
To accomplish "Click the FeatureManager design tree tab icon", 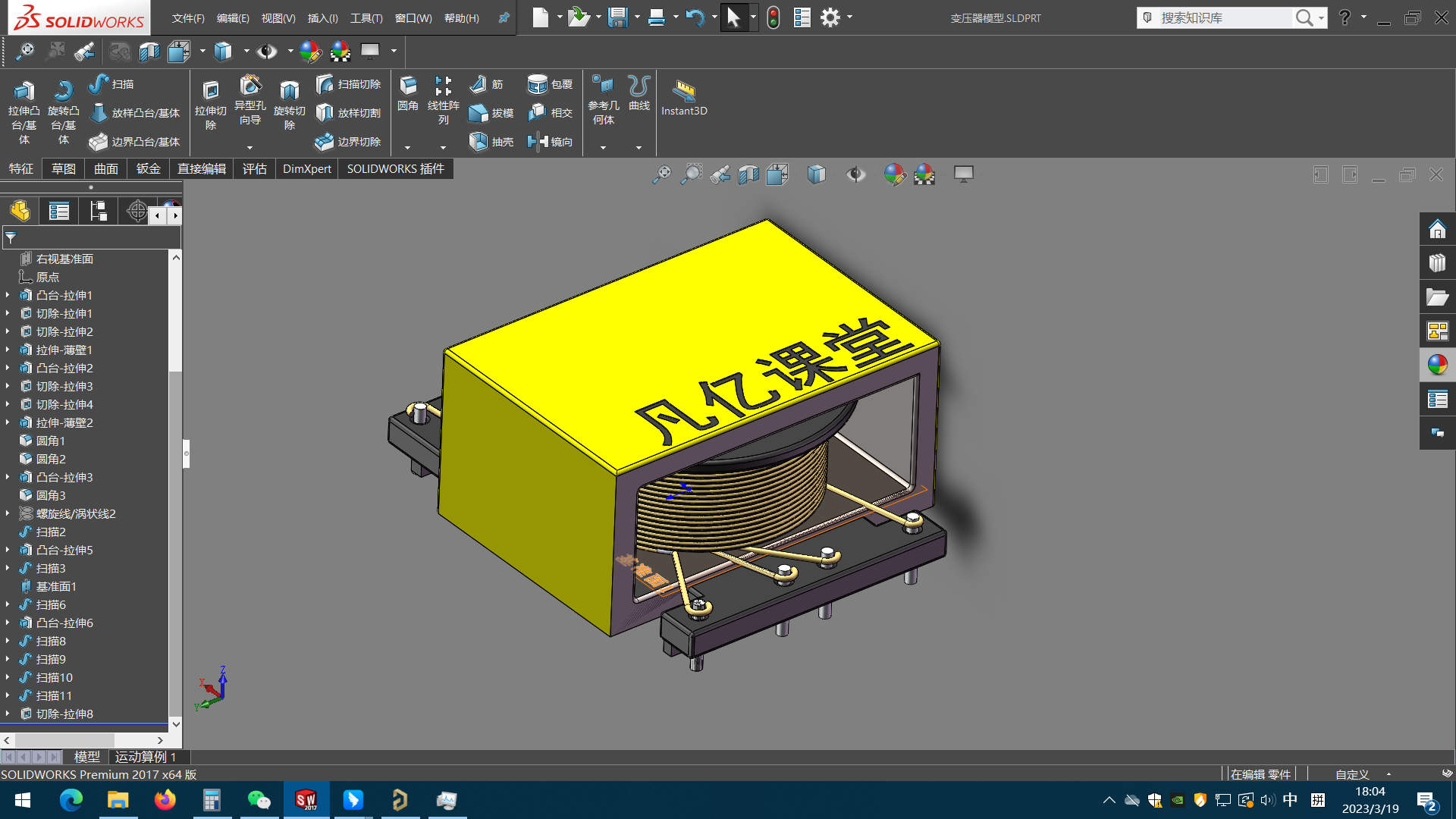I will pyautogui.click(x=20, y=211).
